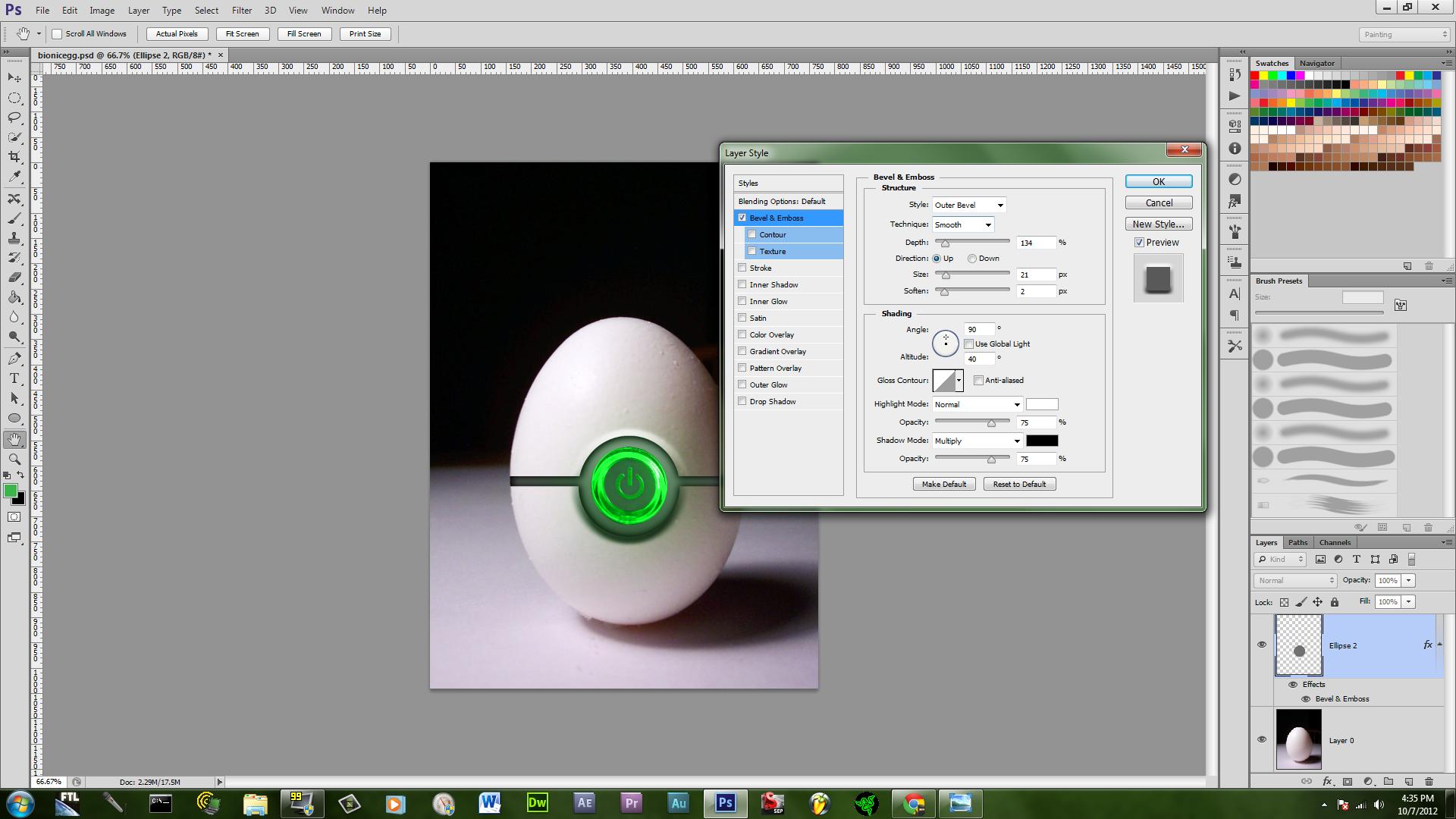Select the Move tool in toolbar
The width and height of the screenshot is (1456, 819).
click(x=14, y=79)
